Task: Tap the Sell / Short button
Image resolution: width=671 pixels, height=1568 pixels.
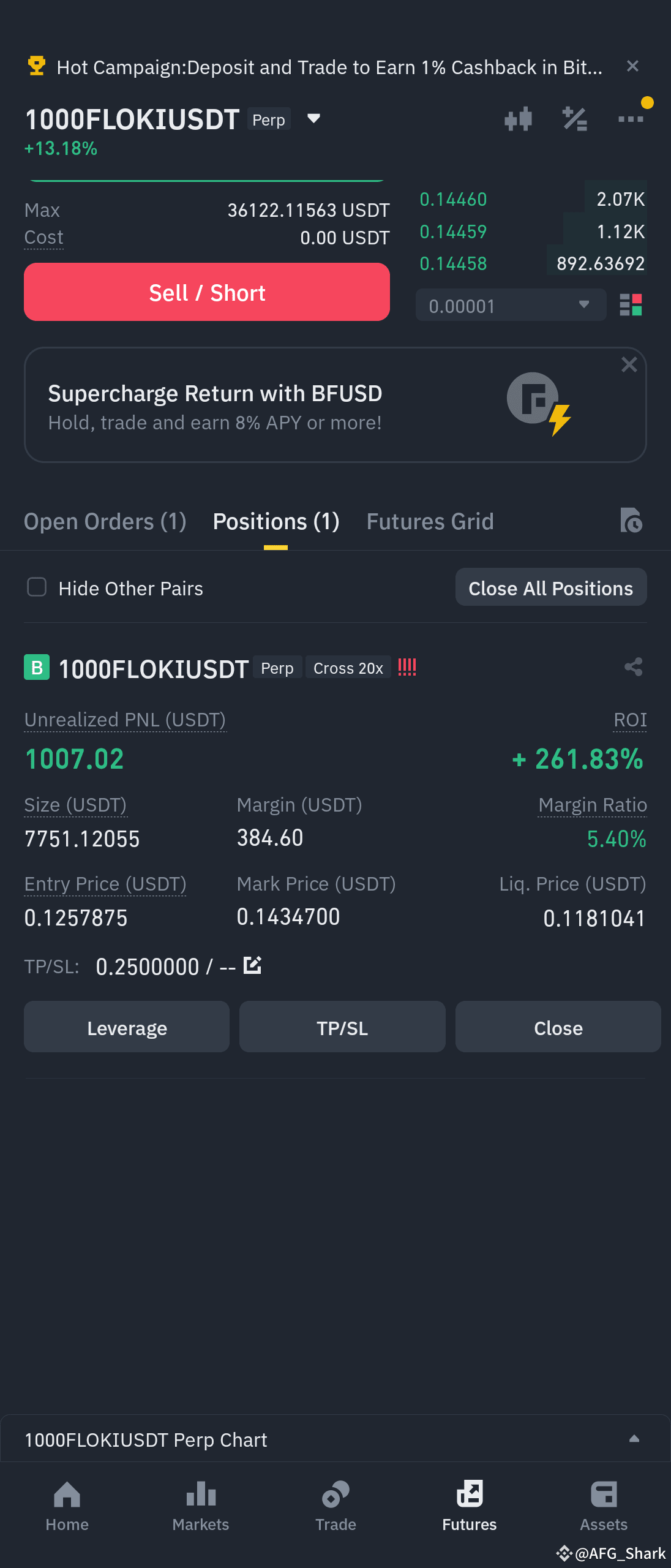Action: [x=207, y=292]
